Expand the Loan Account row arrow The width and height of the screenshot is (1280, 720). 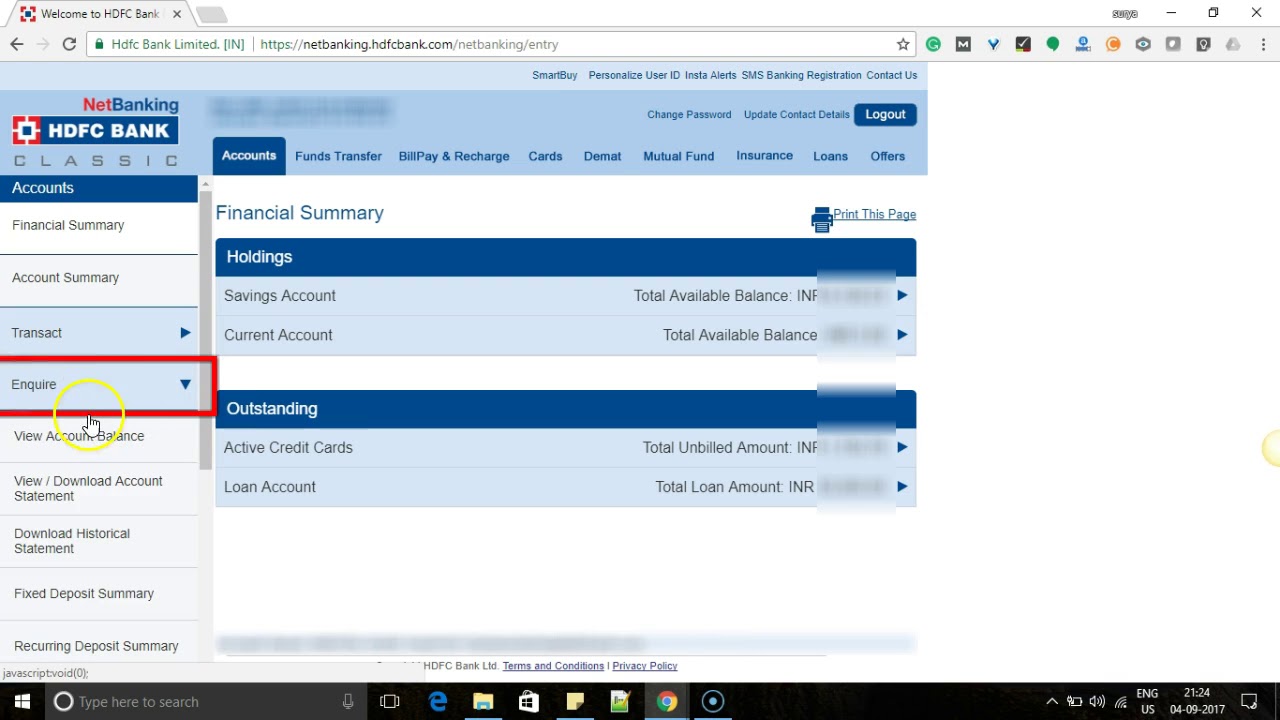pos(902,486)
